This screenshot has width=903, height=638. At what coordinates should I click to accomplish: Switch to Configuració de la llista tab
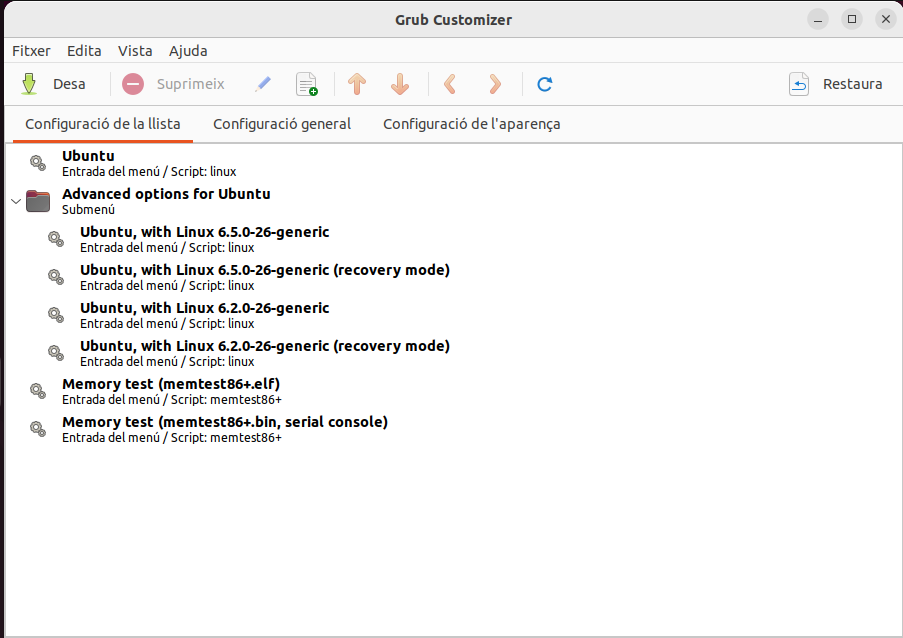coord(103,124)
